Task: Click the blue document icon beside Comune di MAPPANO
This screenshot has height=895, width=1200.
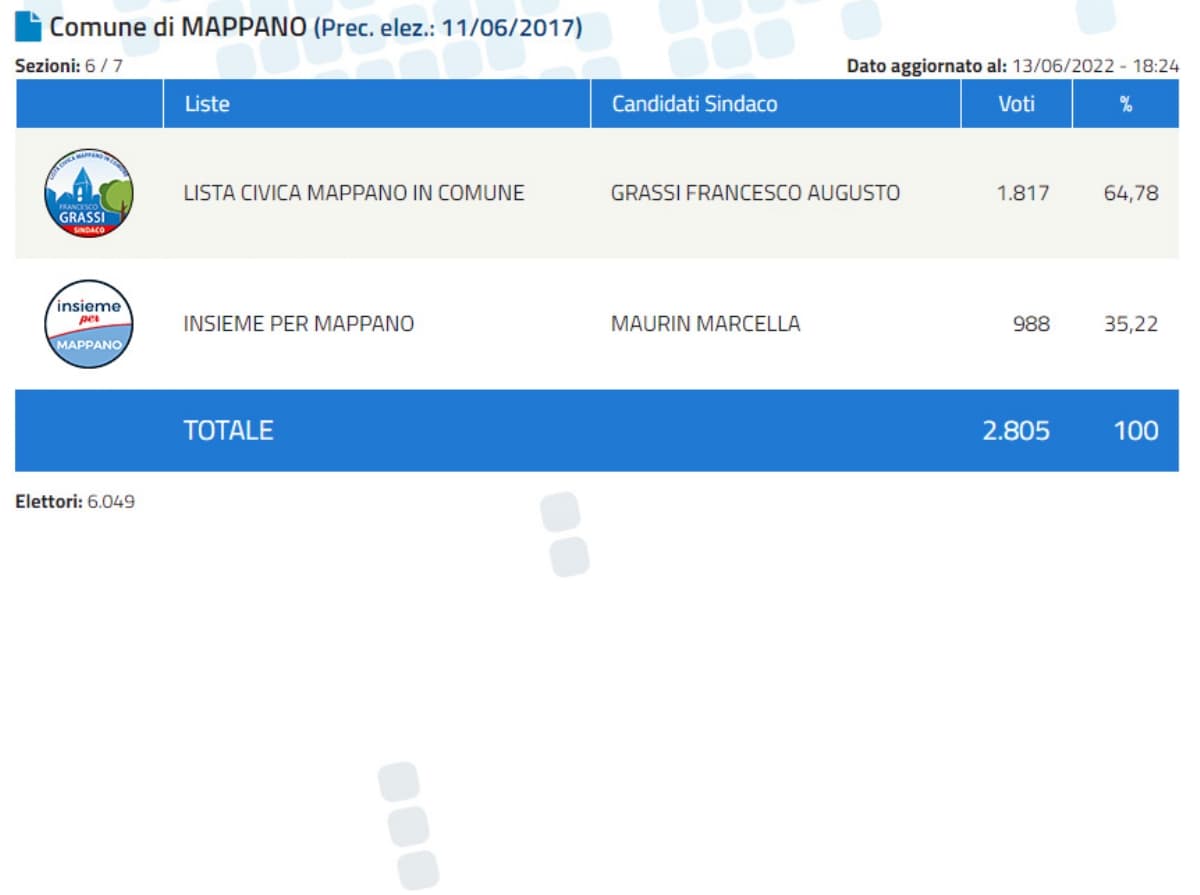Action: point(29,27)
